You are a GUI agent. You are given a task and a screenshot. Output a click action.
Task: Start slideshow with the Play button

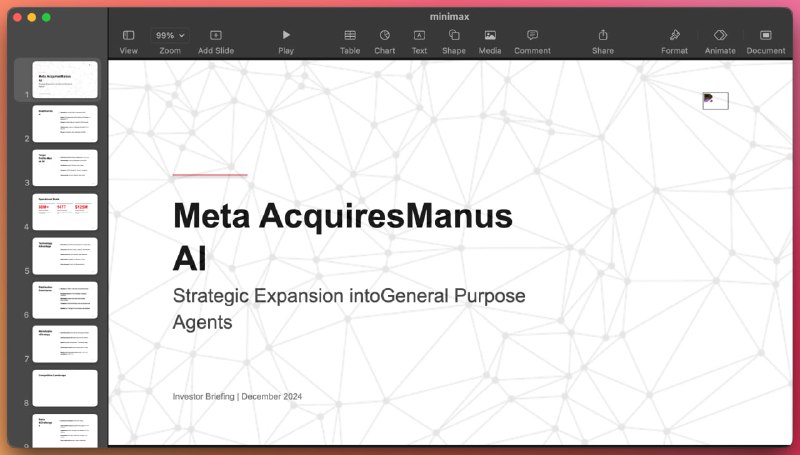(286, 35)
